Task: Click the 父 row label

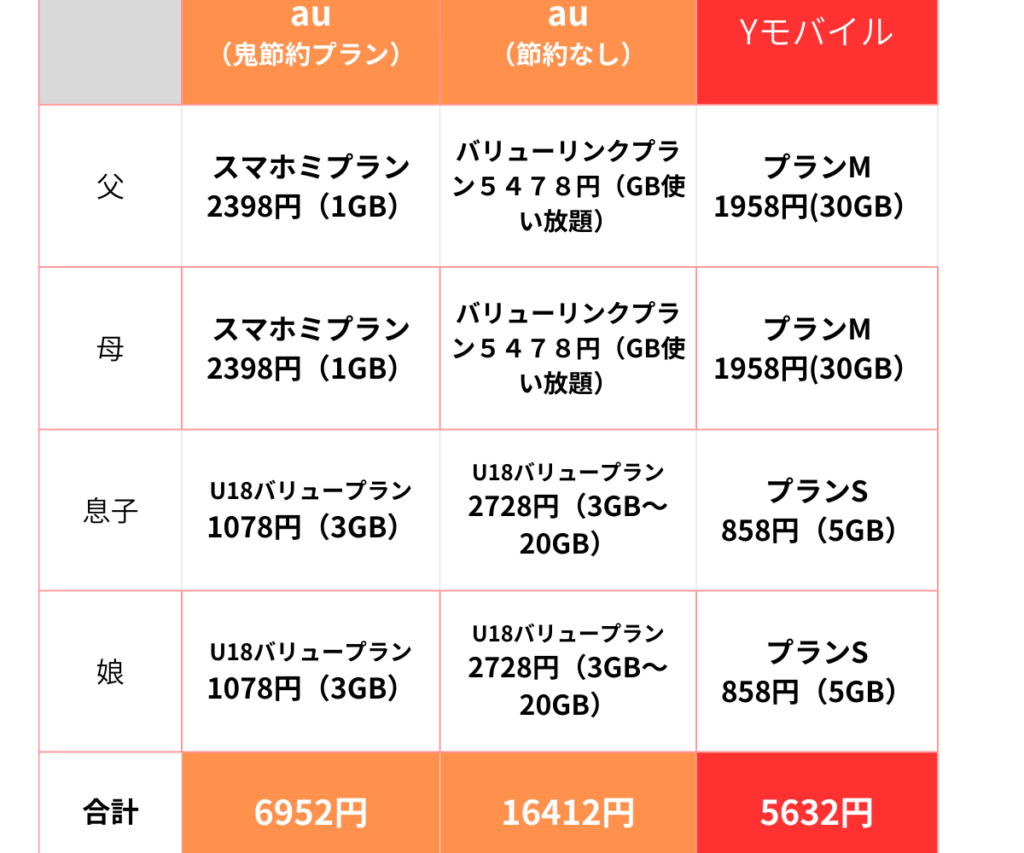Action: (x=110, y=186)
